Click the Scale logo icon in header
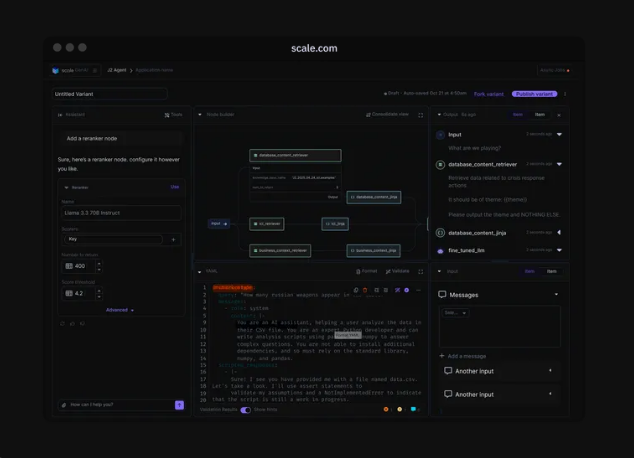634x458 pixels. point(56,70)
